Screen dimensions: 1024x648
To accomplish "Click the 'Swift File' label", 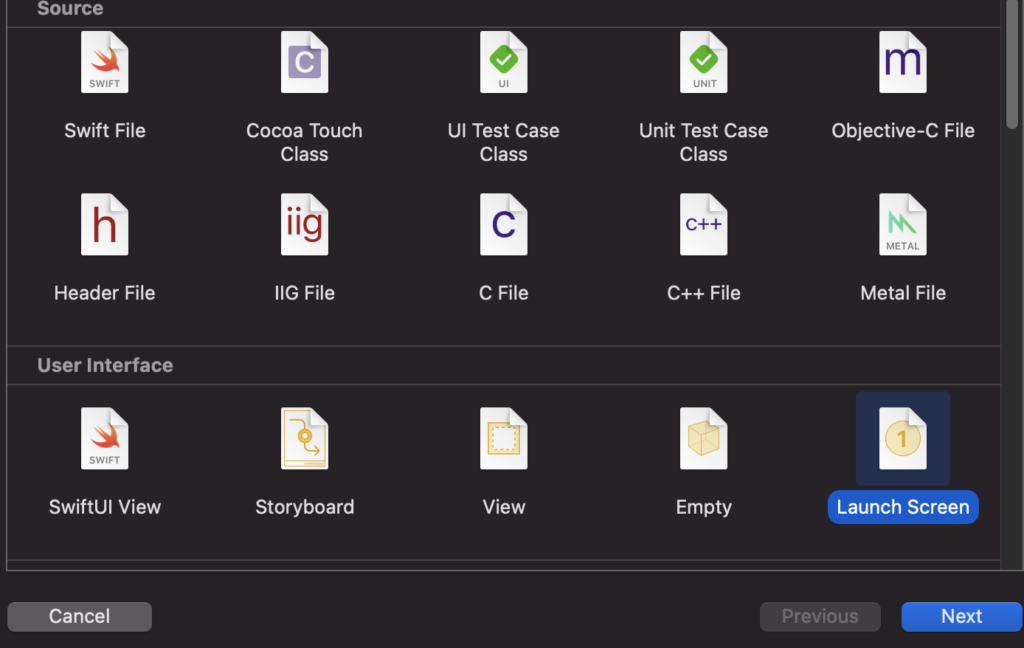I will click(104, 131).
